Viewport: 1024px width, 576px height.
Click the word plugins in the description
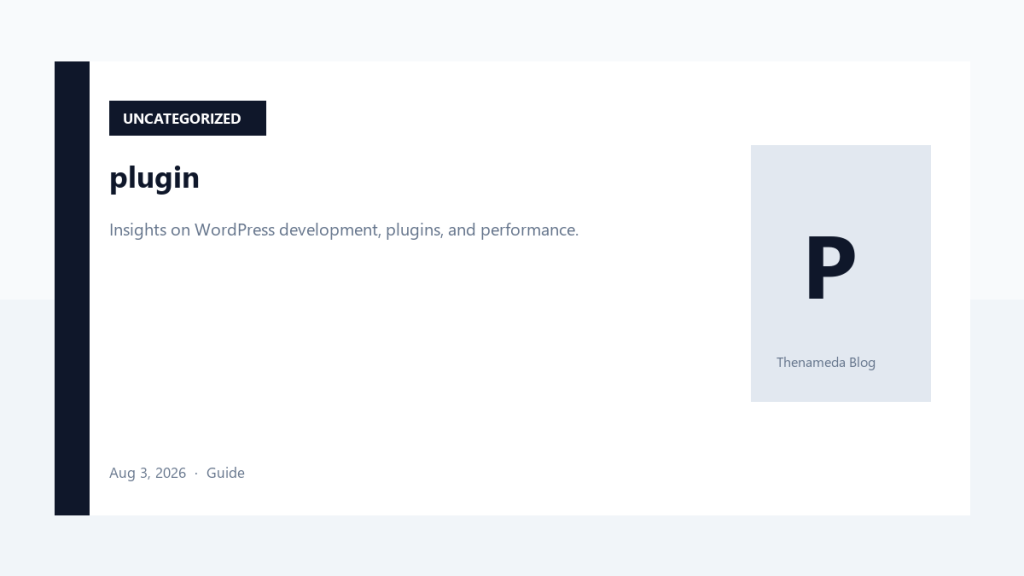click(414, 231)
